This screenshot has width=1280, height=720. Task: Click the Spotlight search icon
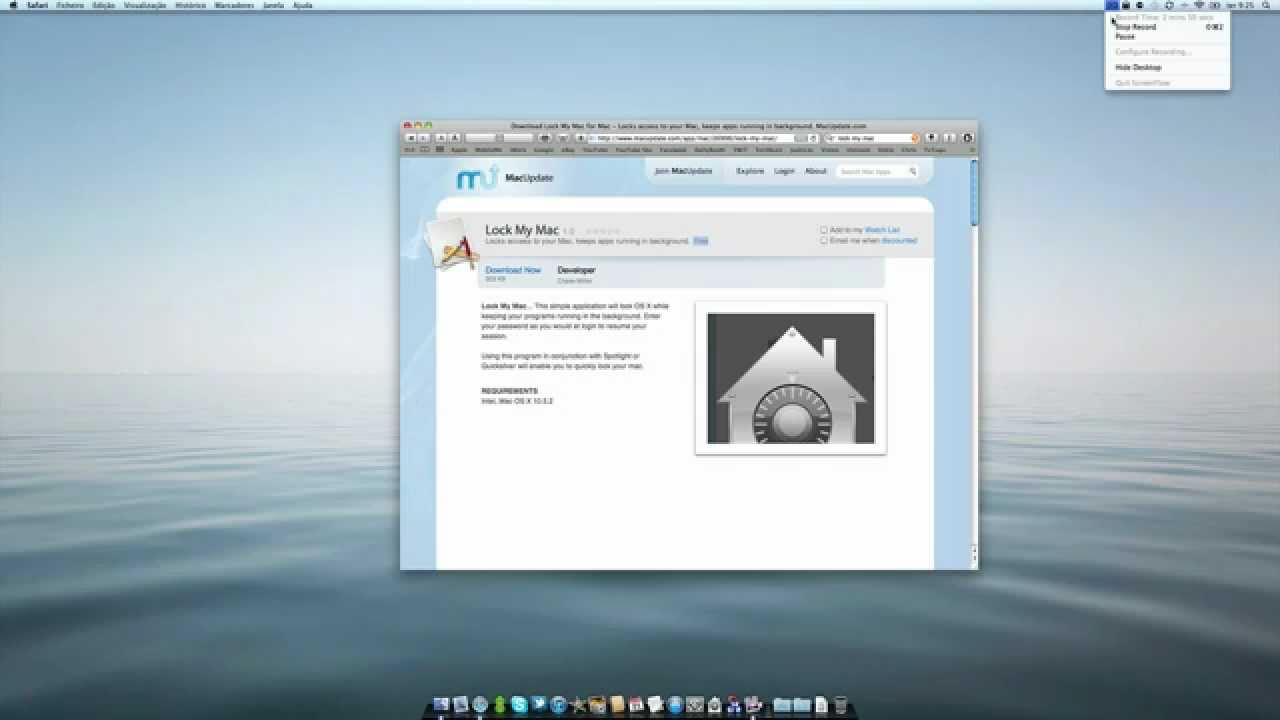click(x=1266, y=5)
